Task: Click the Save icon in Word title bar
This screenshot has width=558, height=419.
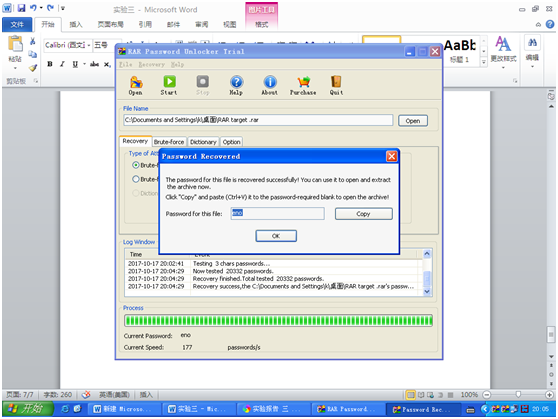Action: (21, 8)
